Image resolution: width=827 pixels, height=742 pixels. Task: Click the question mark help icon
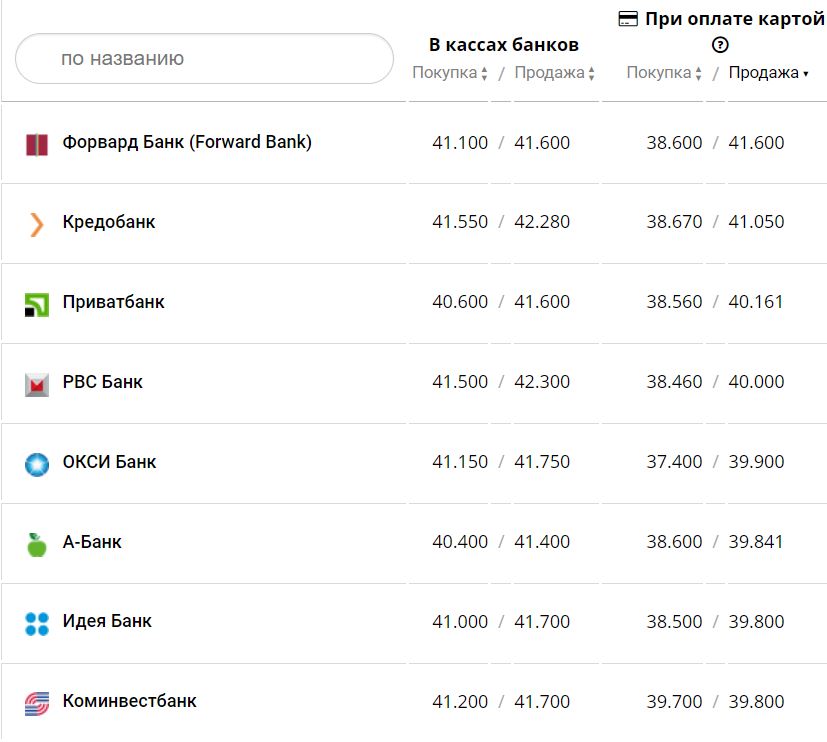point(720,45)
